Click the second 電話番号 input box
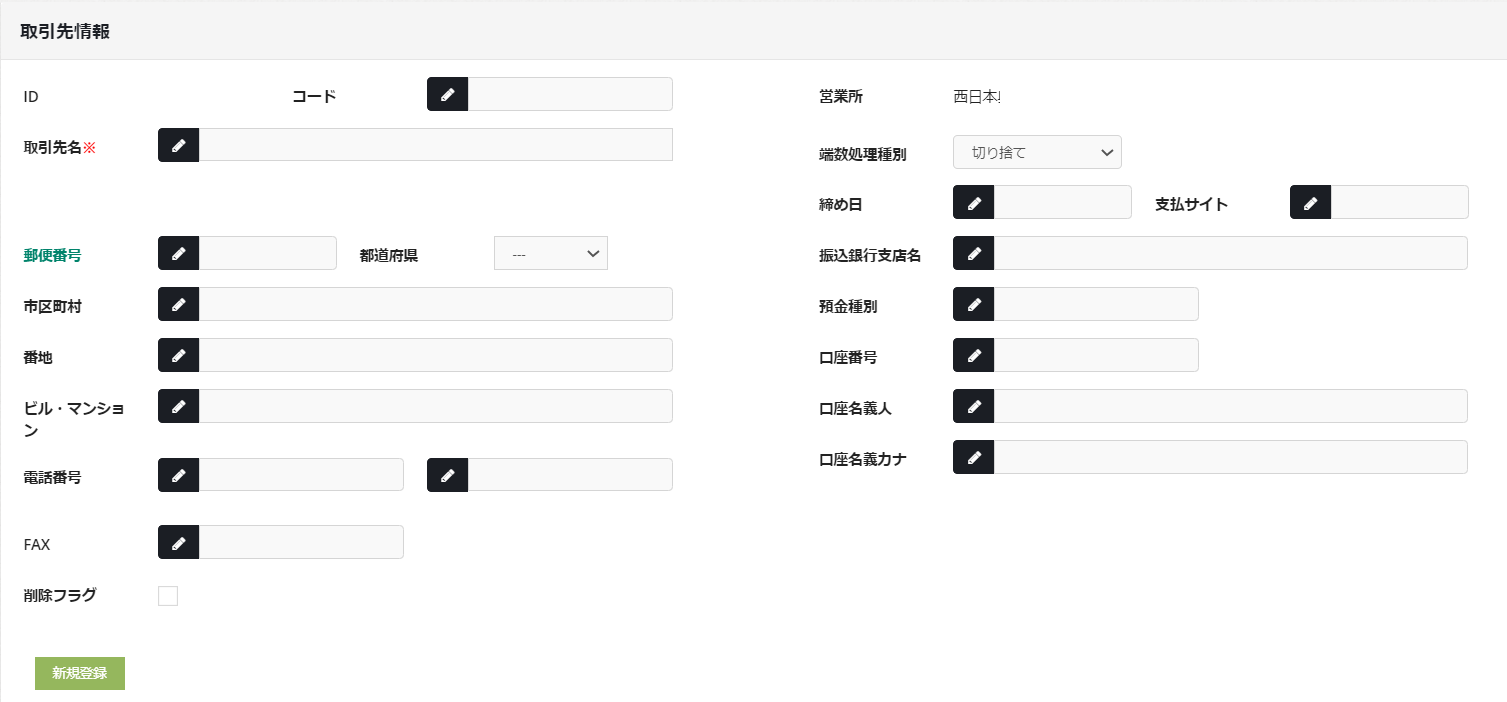The width and height of the screenshot is (1507, 702). [x=570, y=475]
